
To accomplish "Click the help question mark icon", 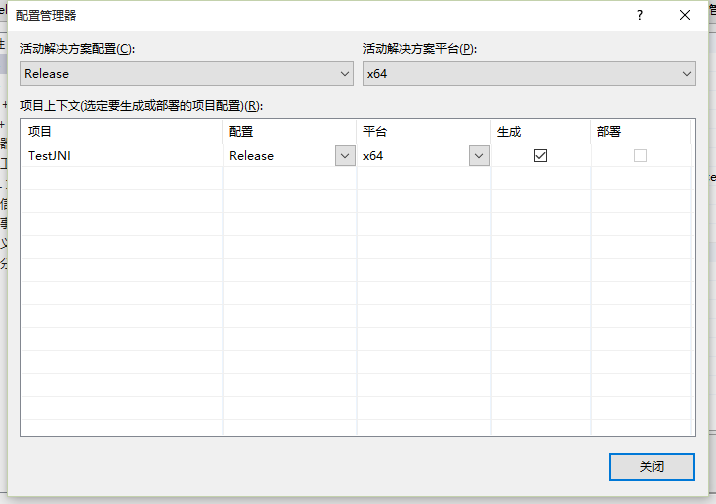I will [x=638, y=16].
